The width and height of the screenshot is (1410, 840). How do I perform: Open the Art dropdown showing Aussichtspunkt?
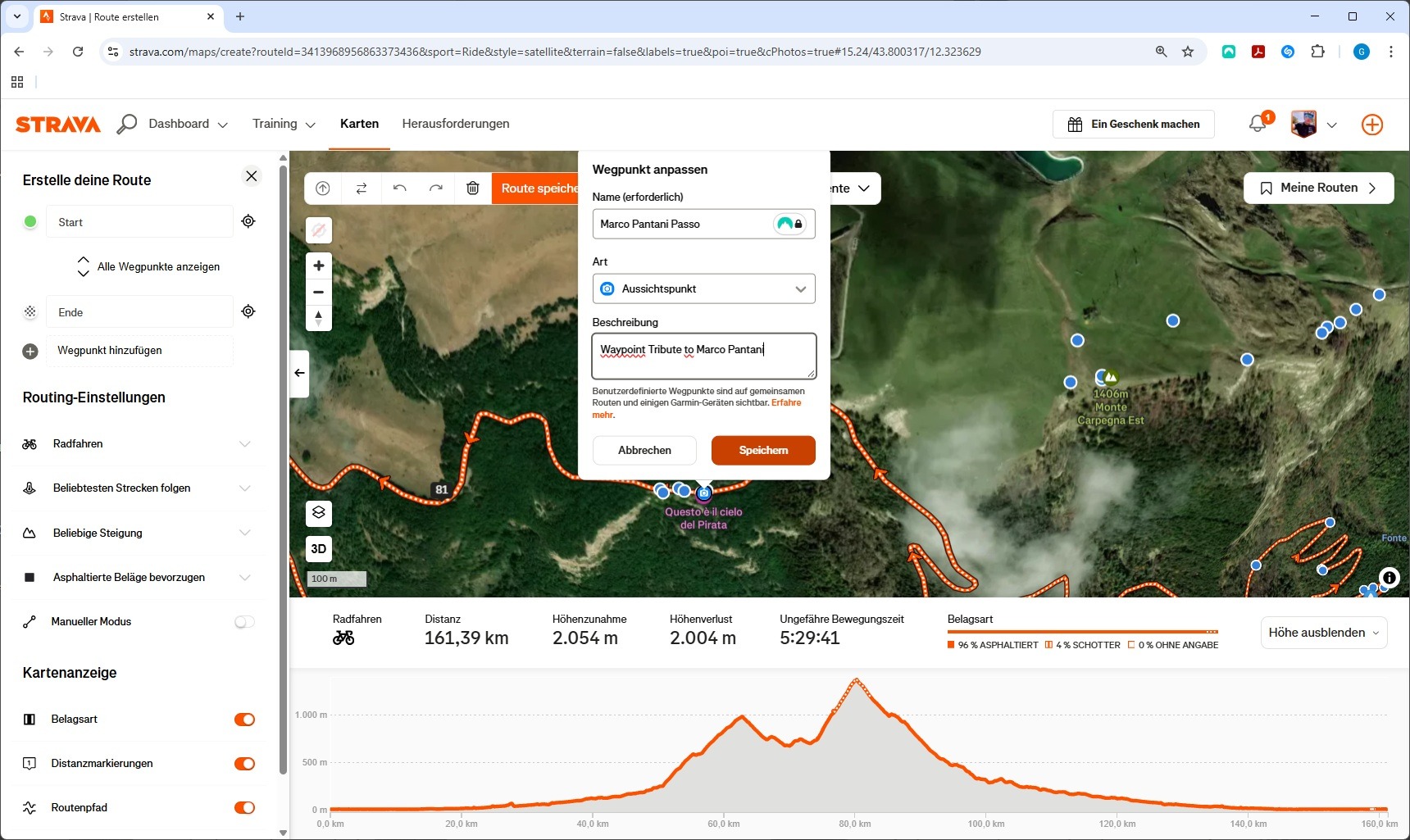[x=703, y=288]
